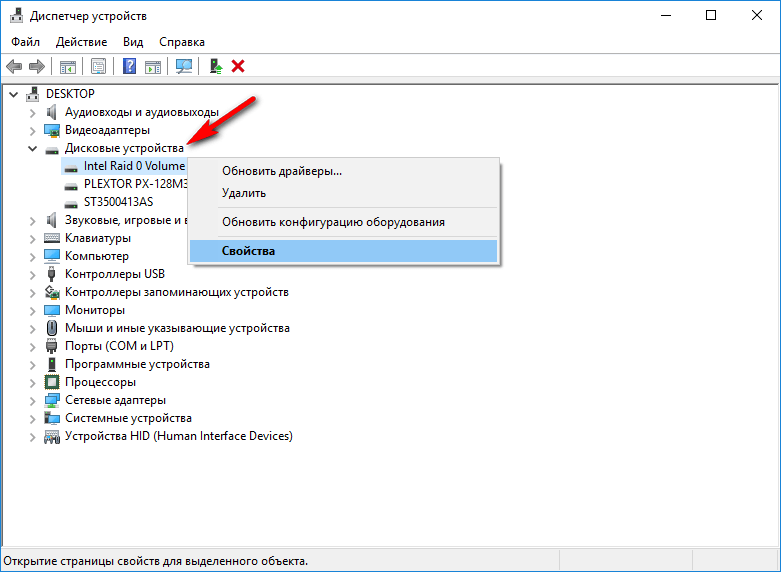
Task: Click the Аудиовходы и аудиовыходы speaker icon
Action: pos(51,112)
